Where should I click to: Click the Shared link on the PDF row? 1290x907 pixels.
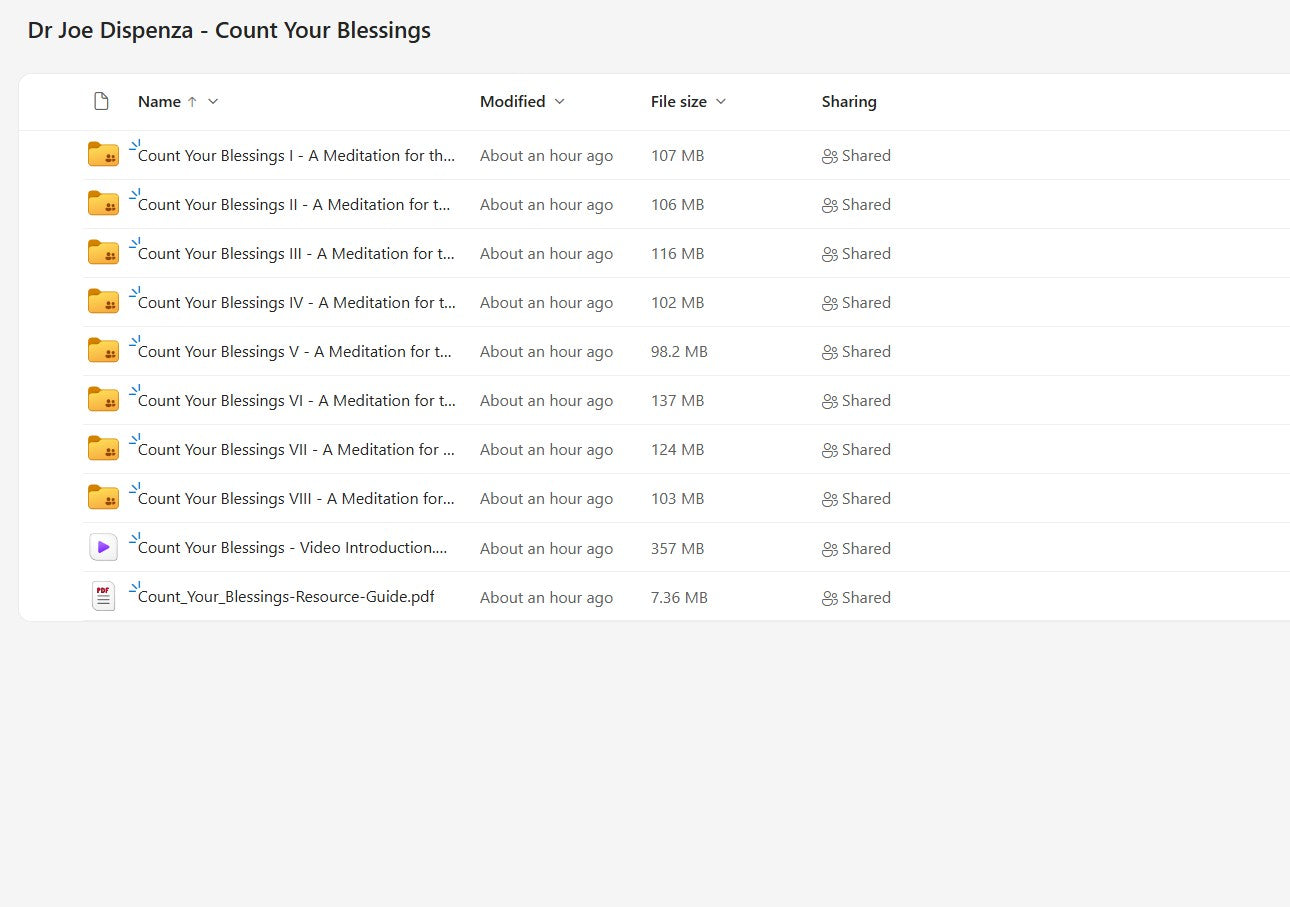866,597
